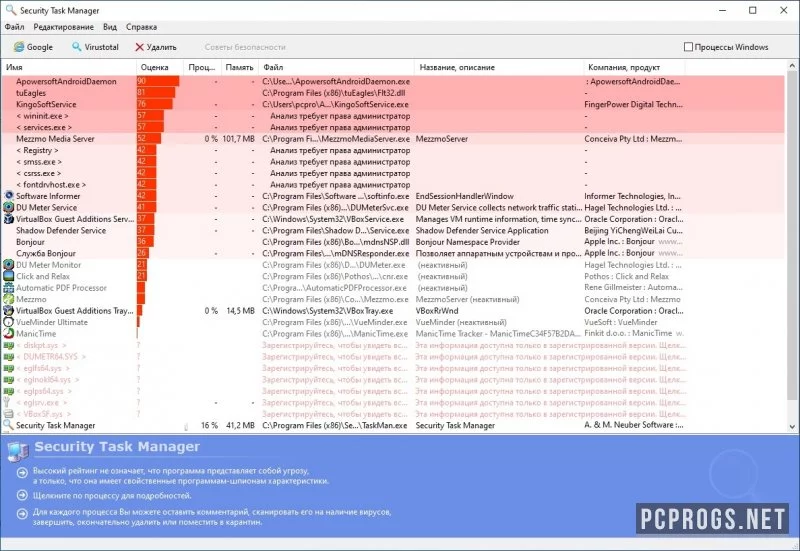Image resolution: width=800 pixels, height=551 pixels.
Task: Click the 41,2 MB memory value
Action: (x=240, y=425)
